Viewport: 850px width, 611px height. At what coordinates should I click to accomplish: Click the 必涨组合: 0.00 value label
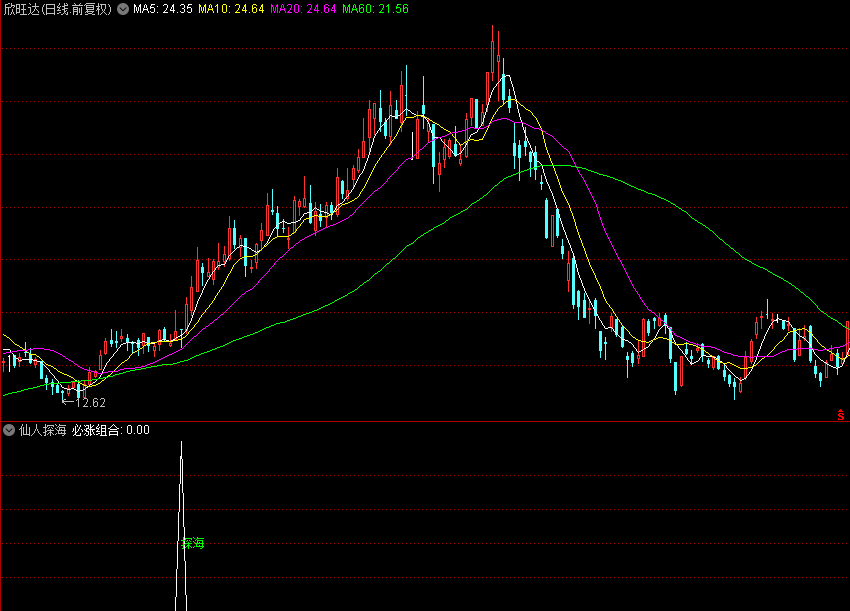click(111, 430)
